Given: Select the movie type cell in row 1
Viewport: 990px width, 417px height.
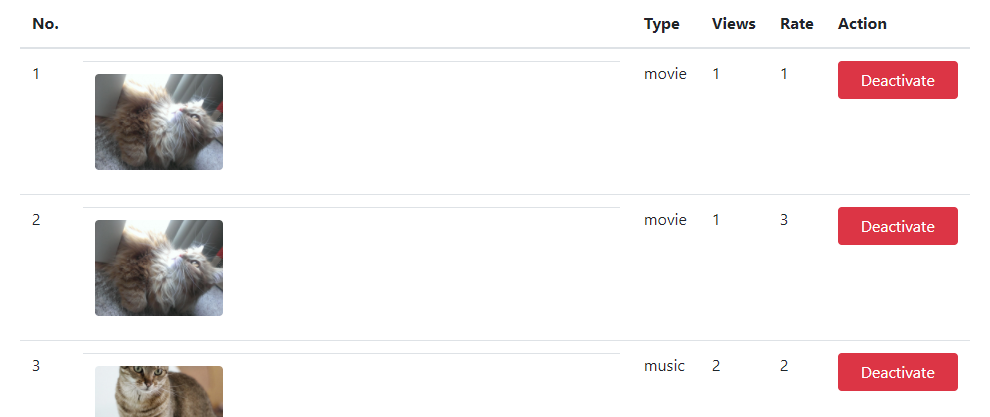Looking at the screenshot, I should tap(665, 74).
